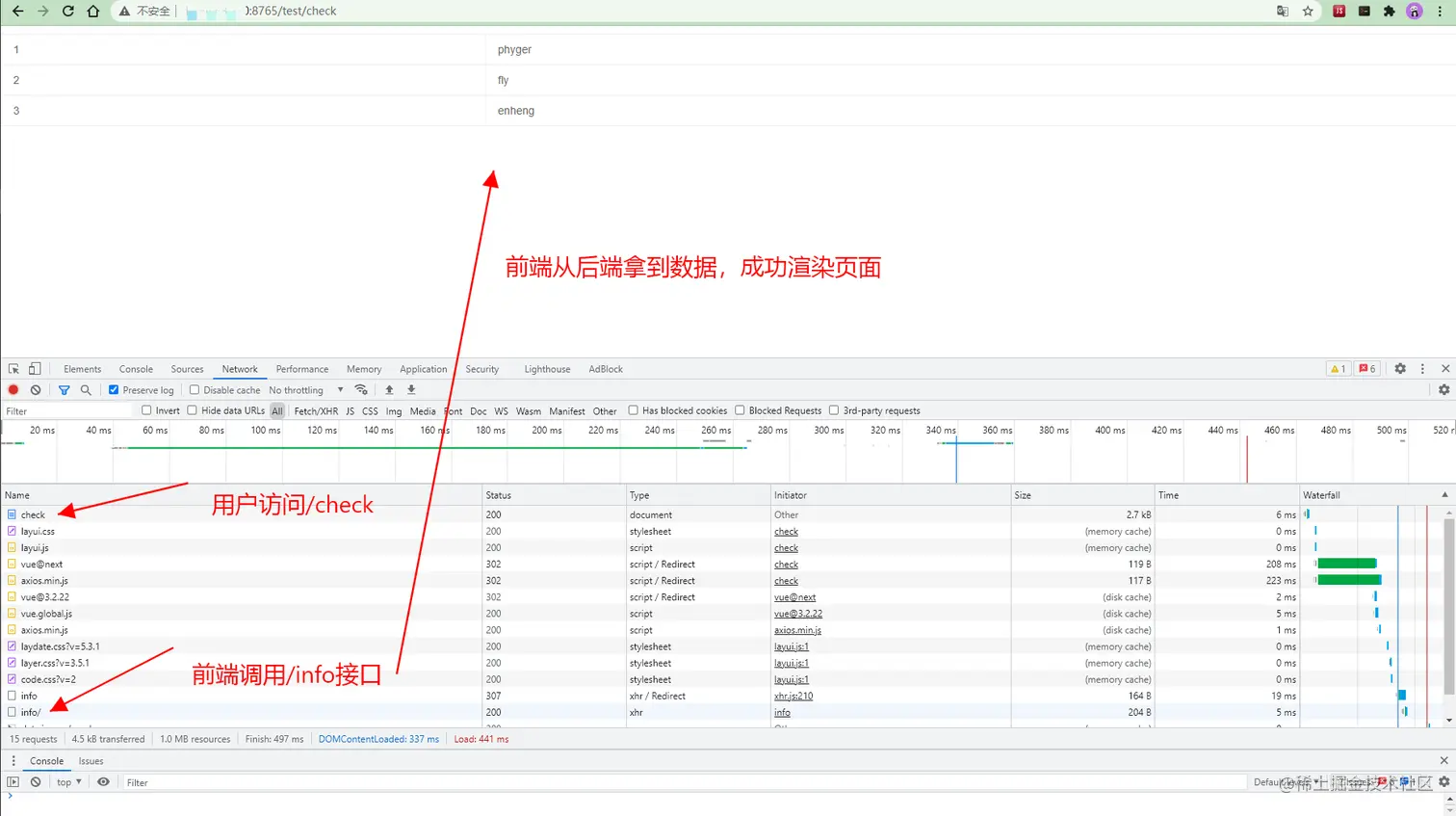This screenshot has height=816, width=1456.
Task: Open the No throttling dropdown
Action: [x=306, y=390]
